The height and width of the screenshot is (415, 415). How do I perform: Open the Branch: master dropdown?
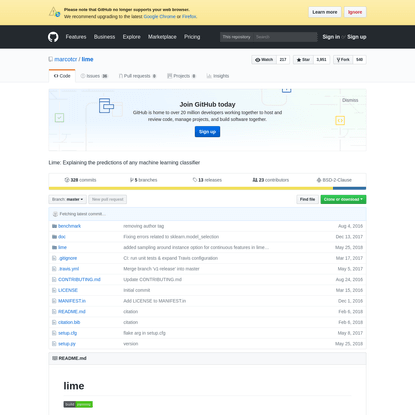[67, 199]
